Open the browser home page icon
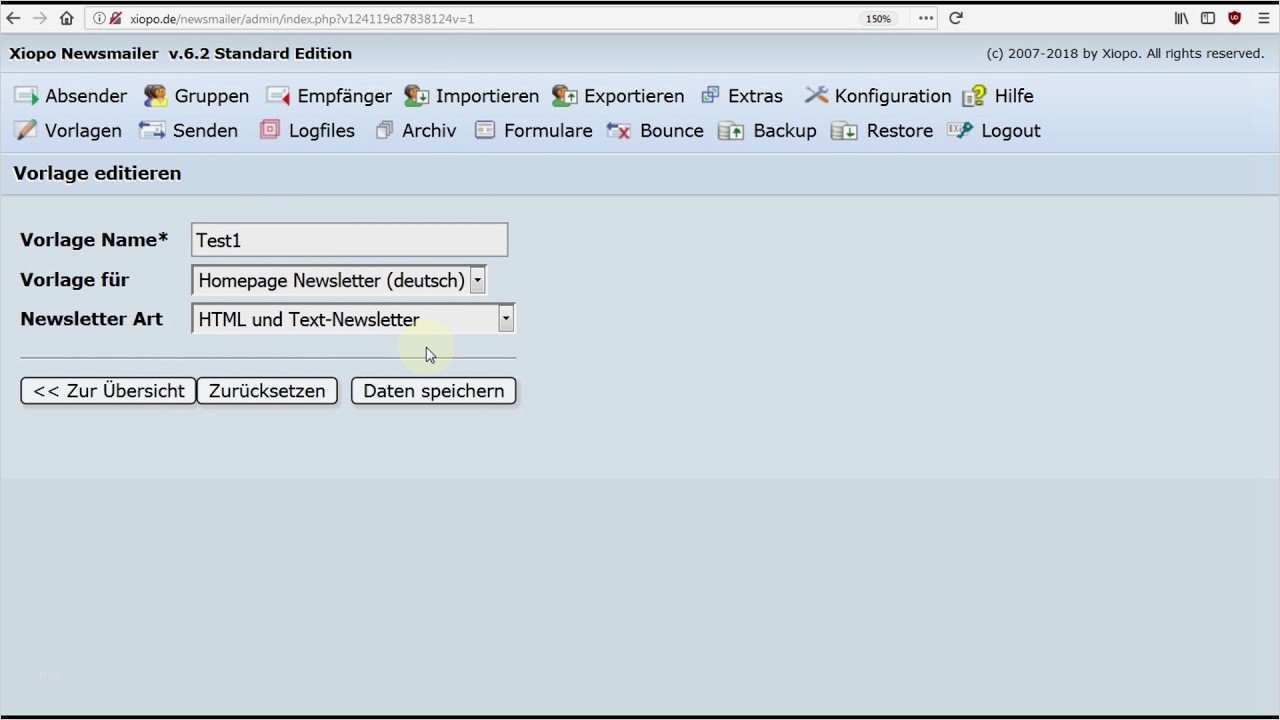Image resolution: width=1280 pixels, height=720 pixels. click(66, 18)
